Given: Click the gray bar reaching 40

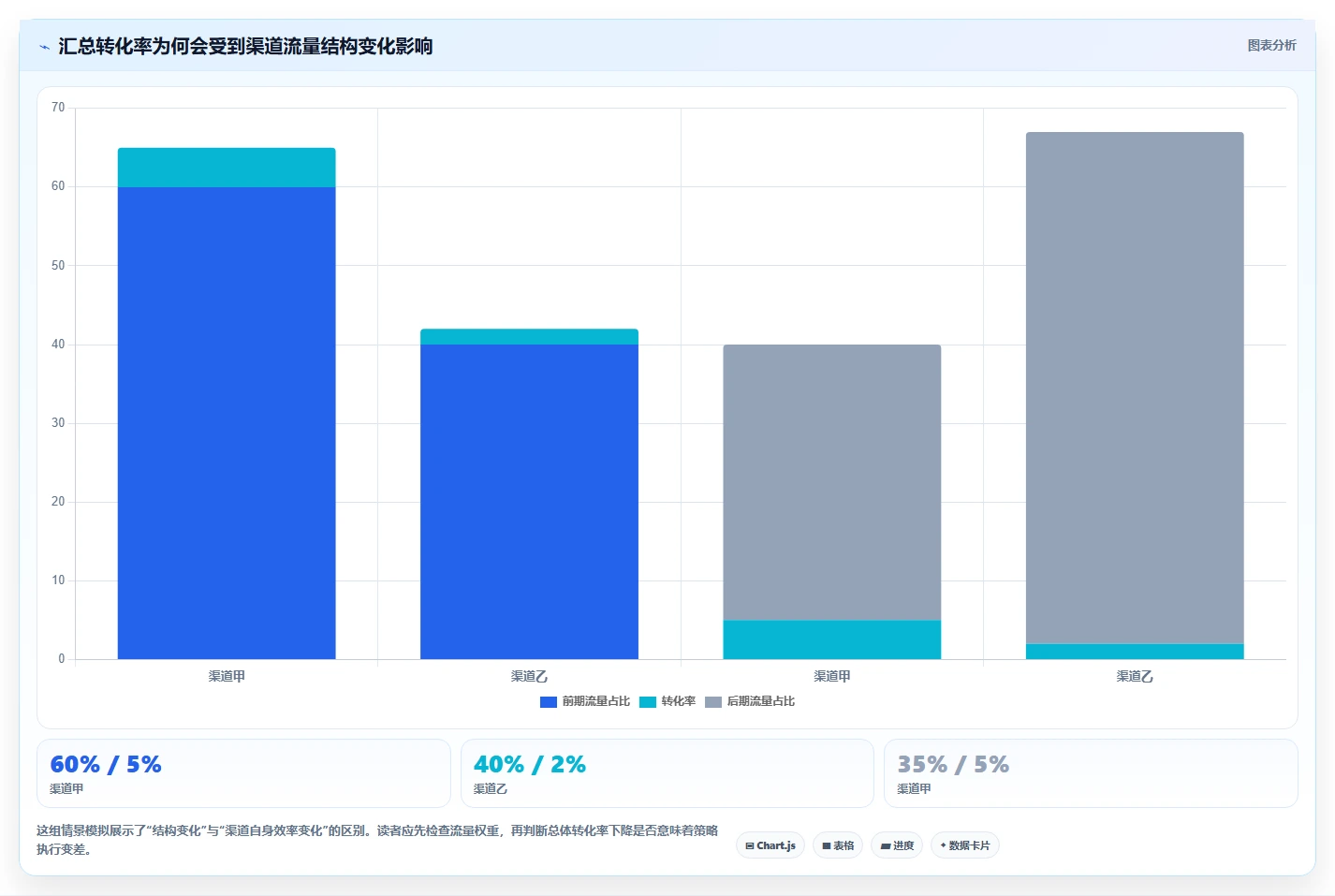Looking at the screenshot, I should pyautogui.click(x=832, y=482).
